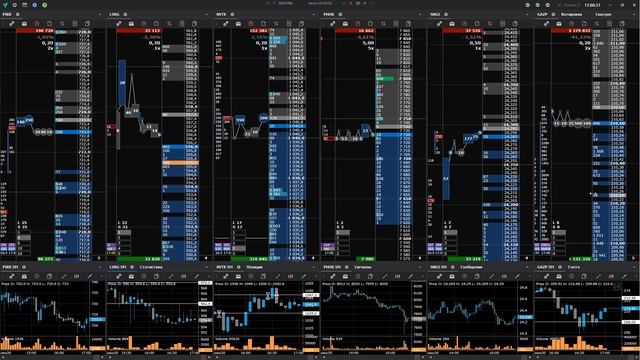
Task: Expand dropdown arrow of PHOR 5M chart panel
Action: (421, 267)
